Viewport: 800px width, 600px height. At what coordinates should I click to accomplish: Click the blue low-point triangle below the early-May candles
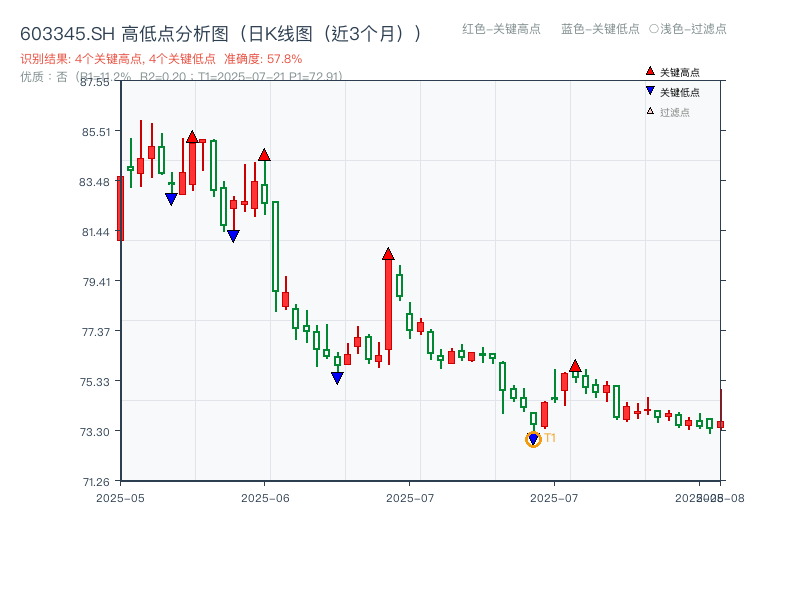pyautogui.click(x=170, y=196)
